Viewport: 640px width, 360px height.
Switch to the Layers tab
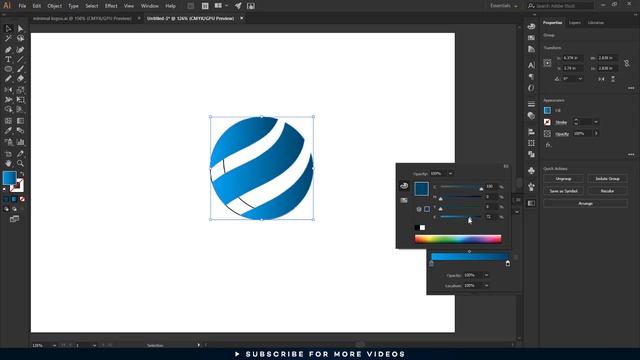574,23
